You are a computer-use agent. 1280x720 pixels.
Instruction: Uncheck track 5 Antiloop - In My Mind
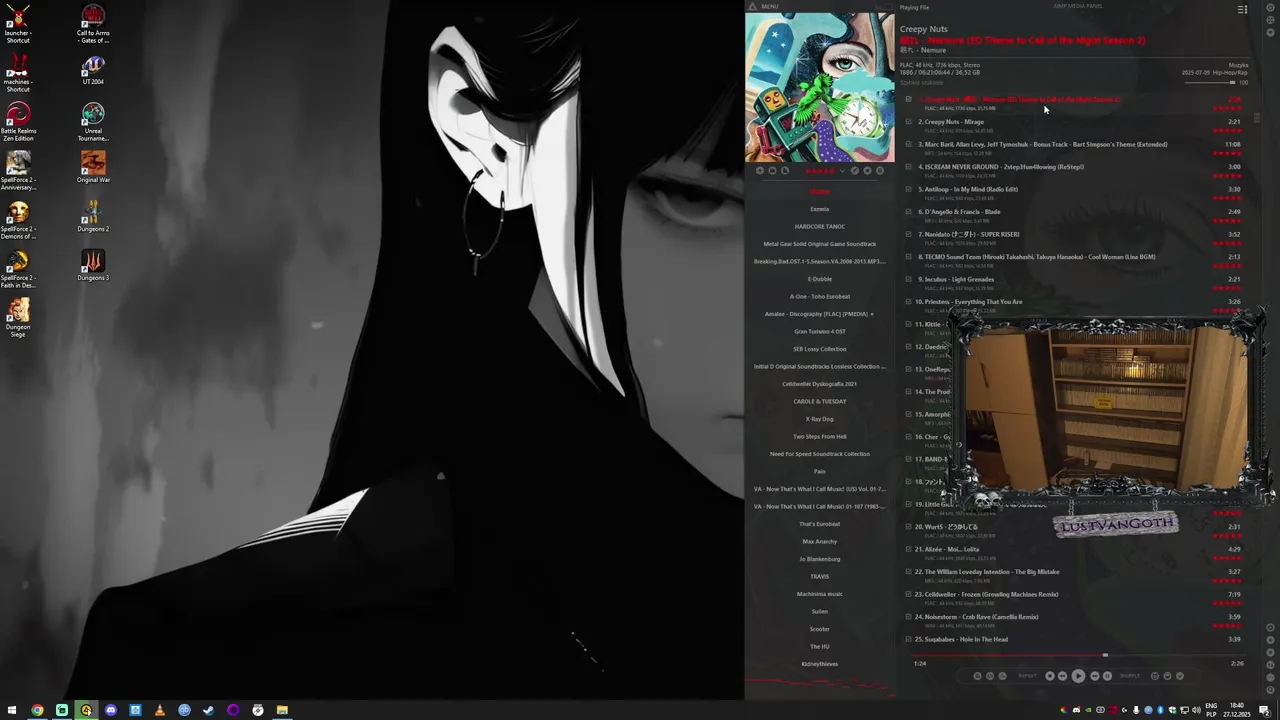point(908,189)
